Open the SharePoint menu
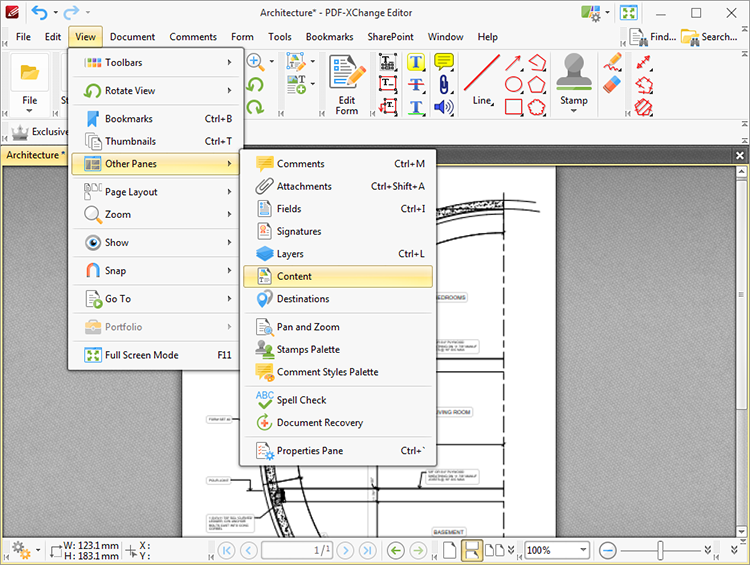 tap(390, 37)
